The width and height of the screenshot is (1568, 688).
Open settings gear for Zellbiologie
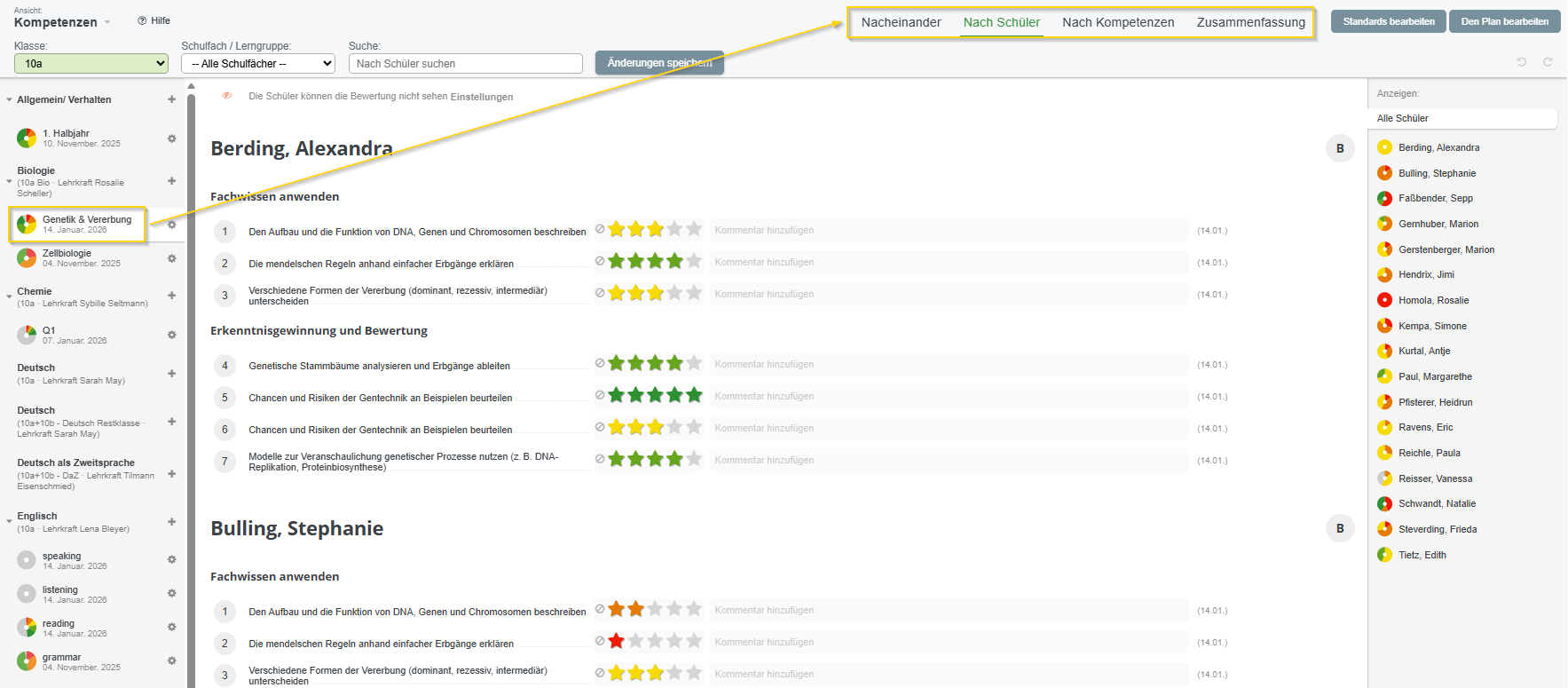172,258
